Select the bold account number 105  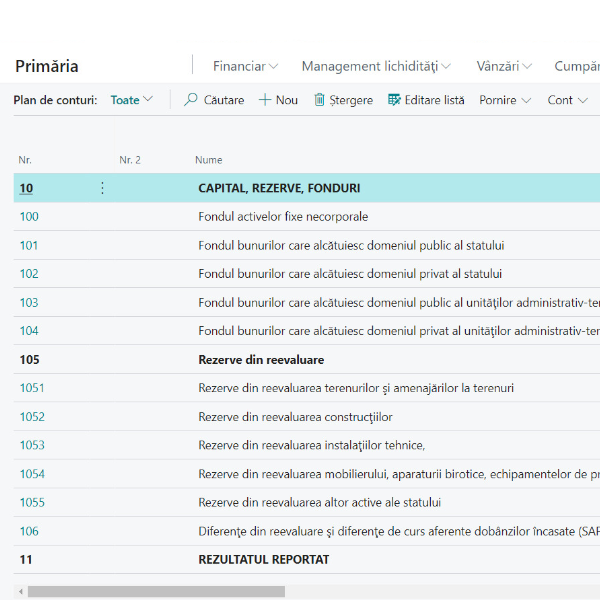pyautogui.click(x=29, y=360)
